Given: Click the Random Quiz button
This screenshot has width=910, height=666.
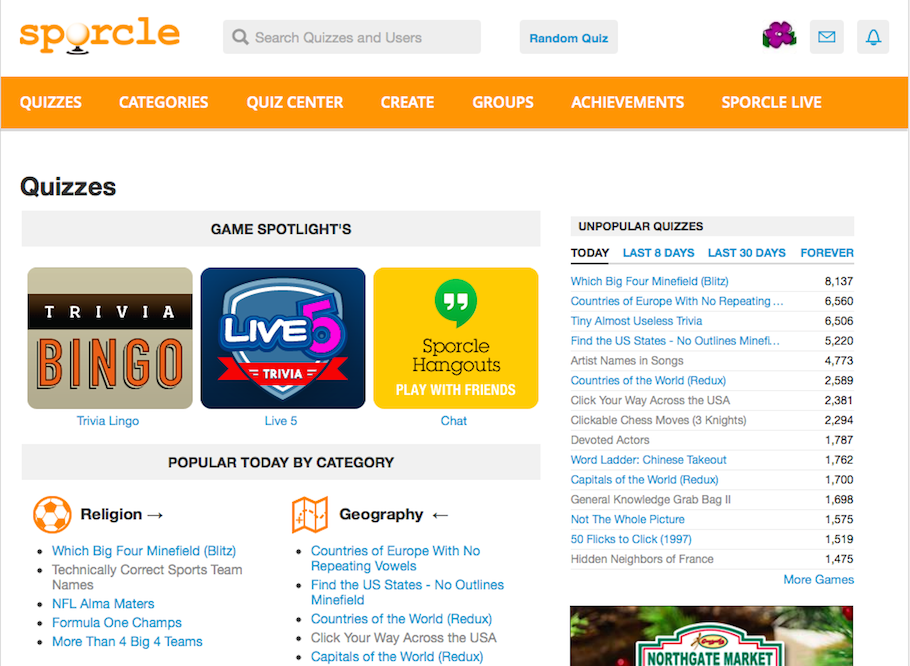Looking at the screenshot, I should pyautogui.click(x=568, y=36).
